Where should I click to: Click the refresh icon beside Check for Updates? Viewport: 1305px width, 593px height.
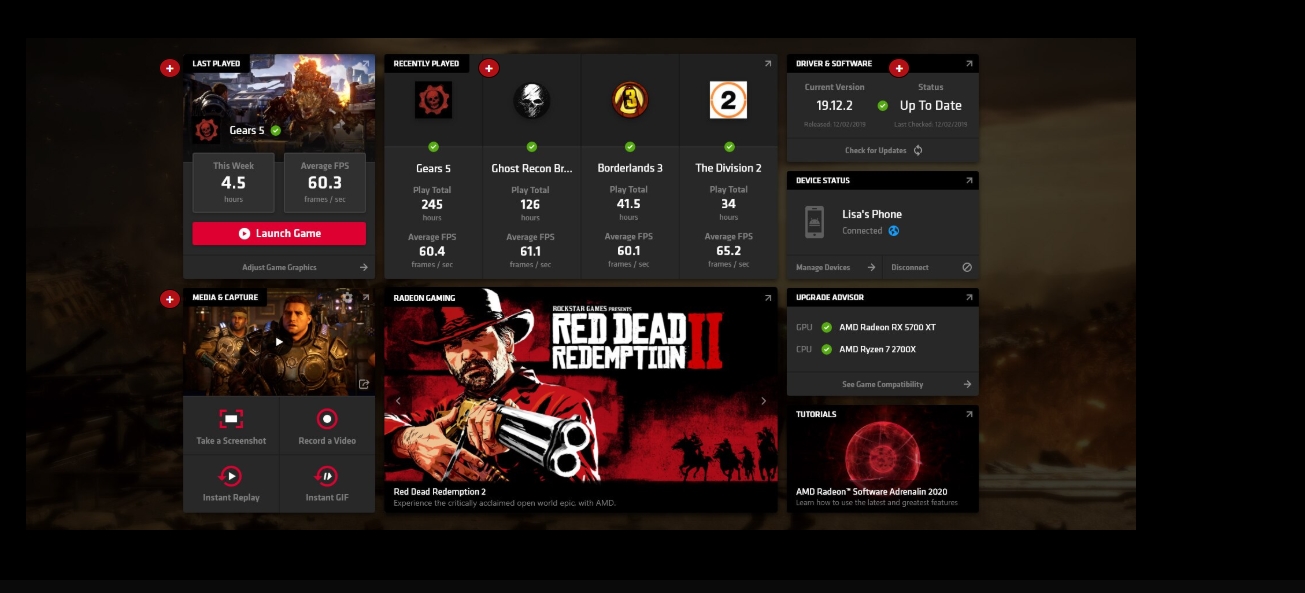pyautogui.click(x=918, y=150)
